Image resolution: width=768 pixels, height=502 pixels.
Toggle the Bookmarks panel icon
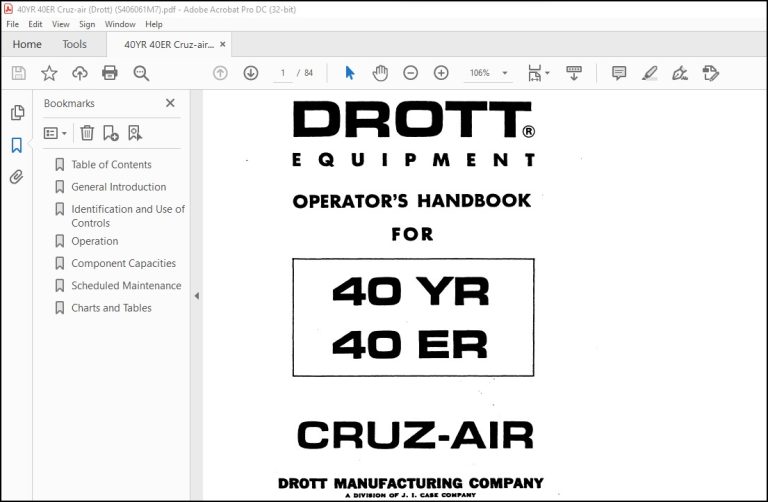(17, 145)
